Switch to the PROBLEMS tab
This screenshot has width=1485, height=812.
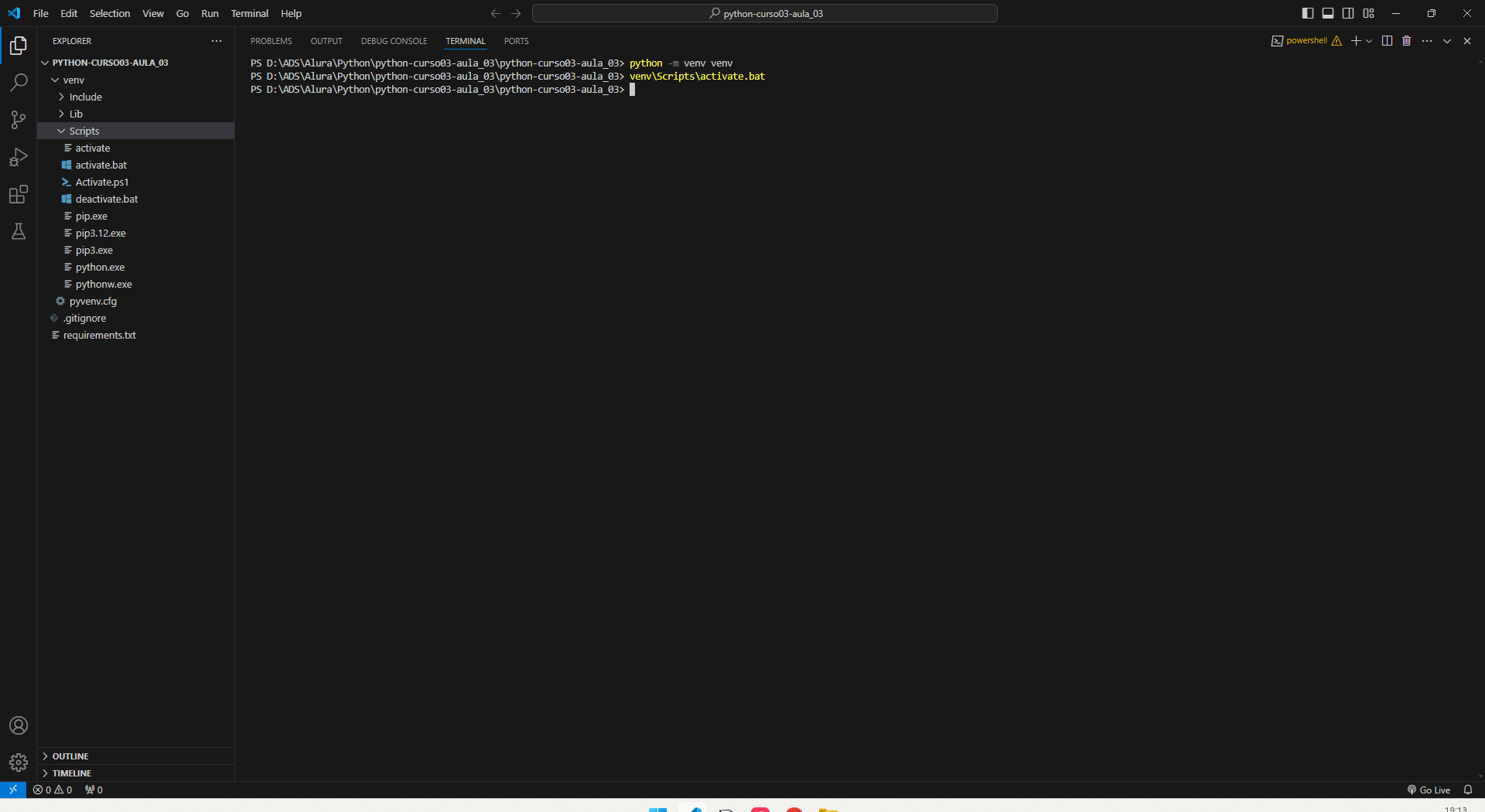(271, 41)
